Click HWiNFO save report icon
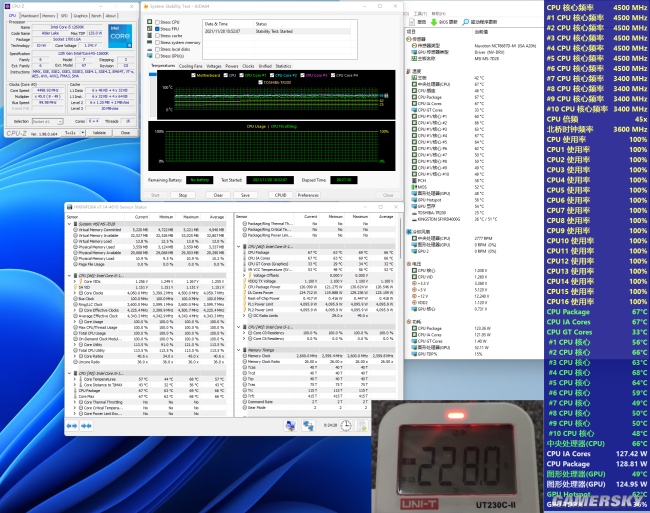 362,425
